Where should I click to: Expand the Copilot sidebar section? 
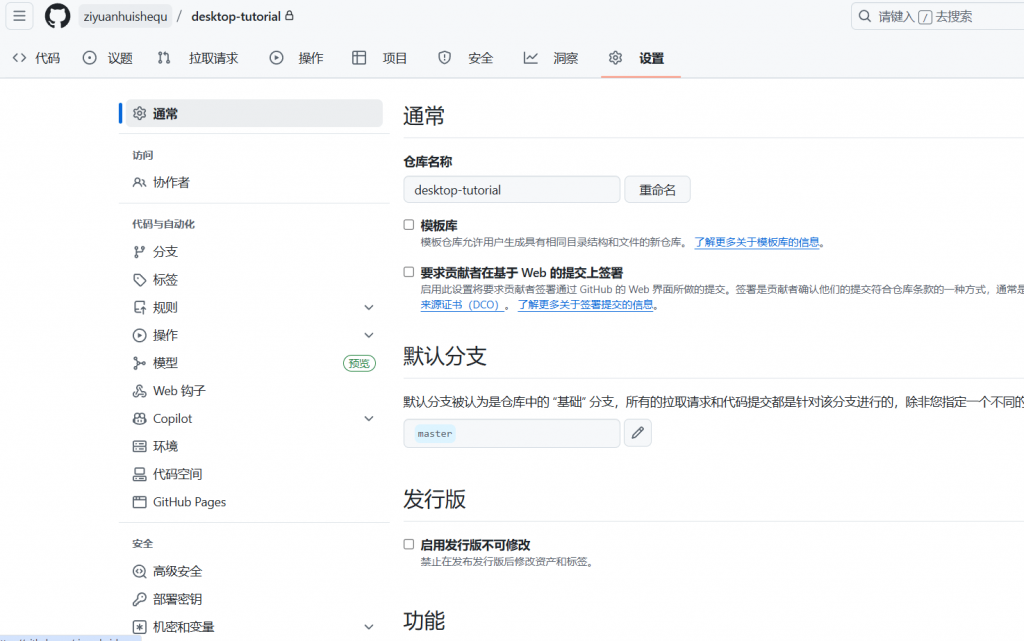coord(368,419)
